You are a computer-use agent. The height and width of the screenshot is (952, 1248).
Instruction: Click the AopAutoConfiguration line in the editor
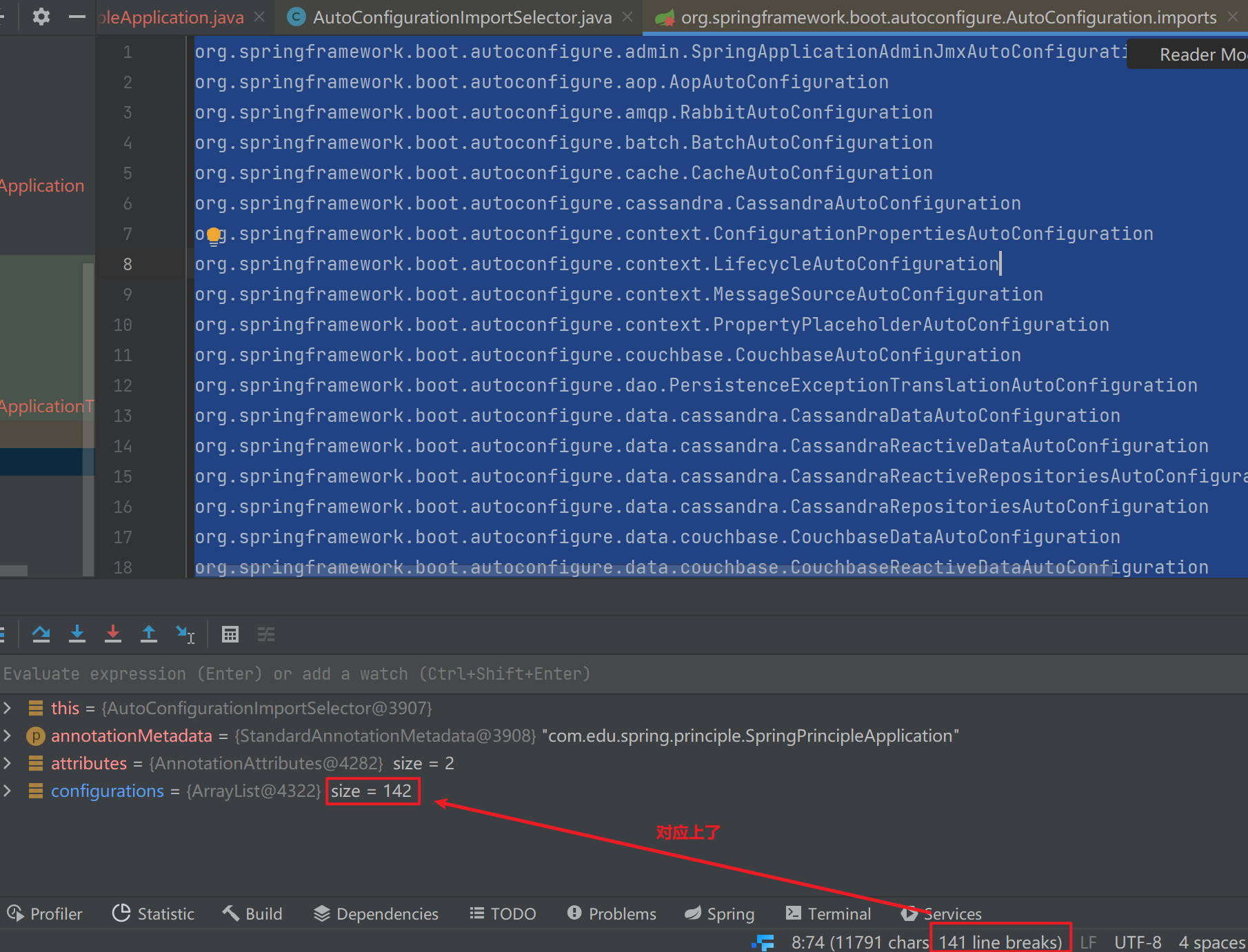coord(541,82)
